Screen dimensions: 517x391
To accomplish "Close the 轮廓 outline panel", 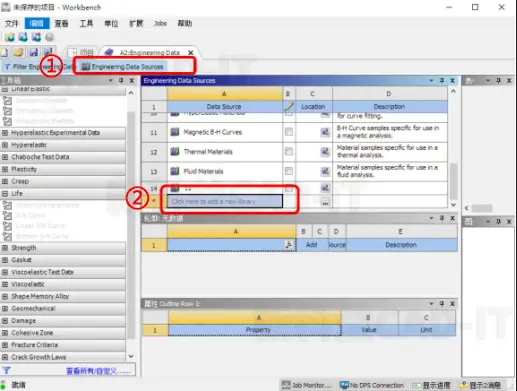I will coord(452,218).
